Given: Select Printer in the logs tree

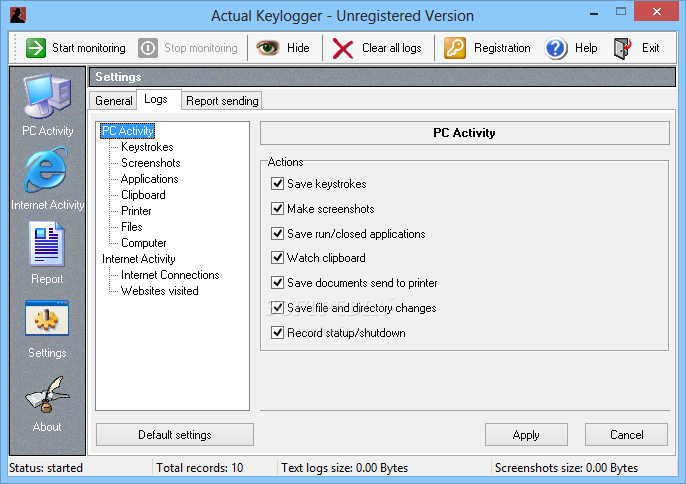Looking at the screenshot, I should click(x=136, y=211).
